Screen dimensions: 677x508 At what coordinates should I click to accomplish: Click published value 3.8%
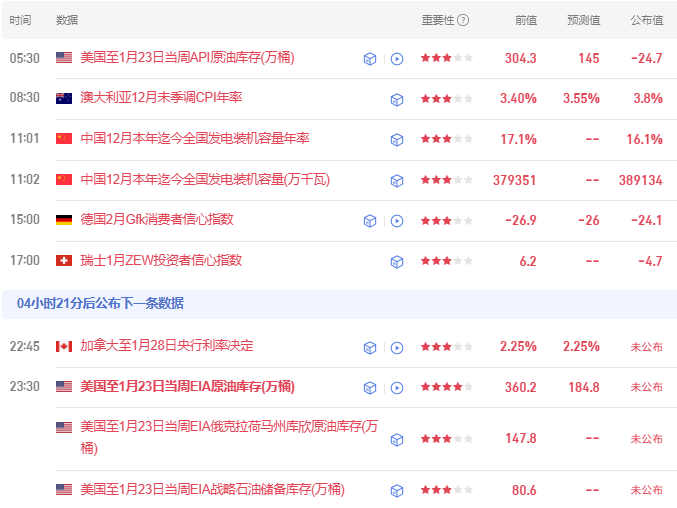(648, 98)
